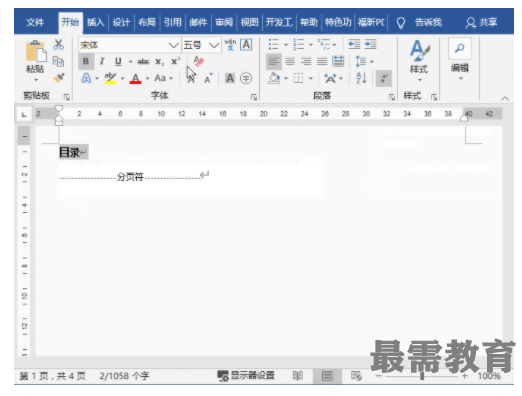
Task: Toggle subscript formatting
Action: (159, 62)
